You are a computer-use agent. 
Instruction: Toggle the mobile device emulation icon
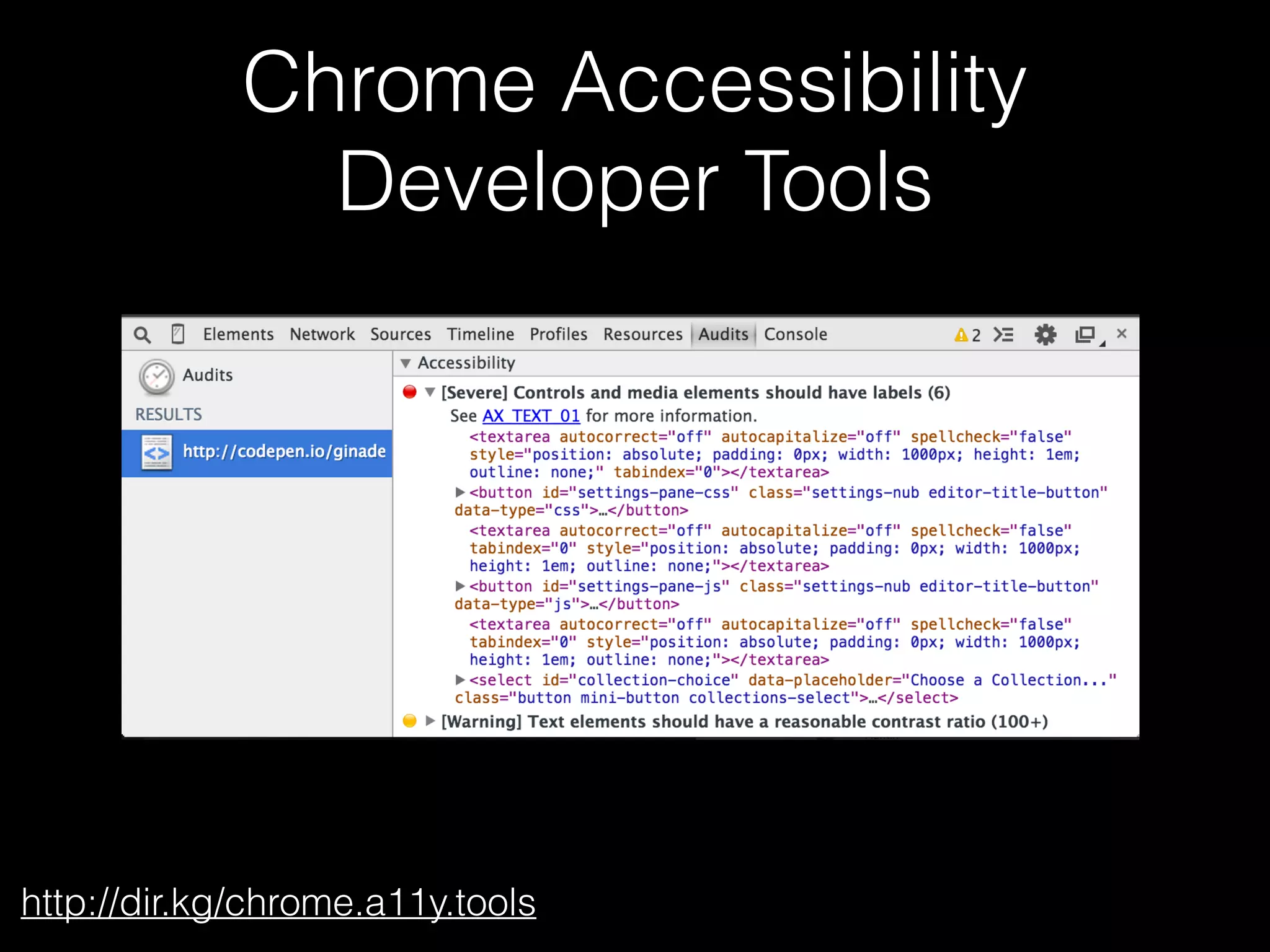pyautogui.click(x=177, y=334)
